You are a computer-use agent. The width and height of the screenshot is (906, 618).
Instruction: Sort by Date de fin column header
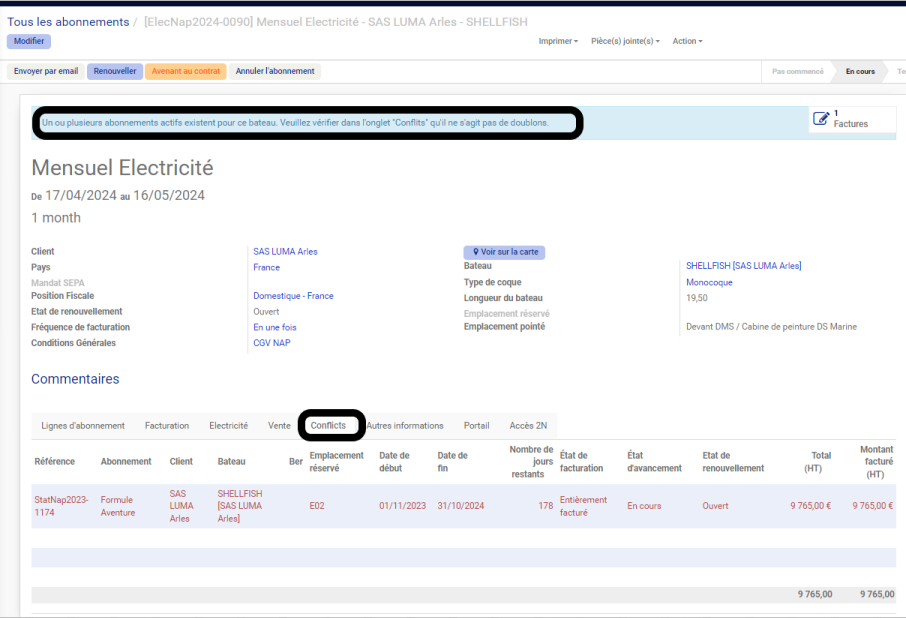pos(452,461)
